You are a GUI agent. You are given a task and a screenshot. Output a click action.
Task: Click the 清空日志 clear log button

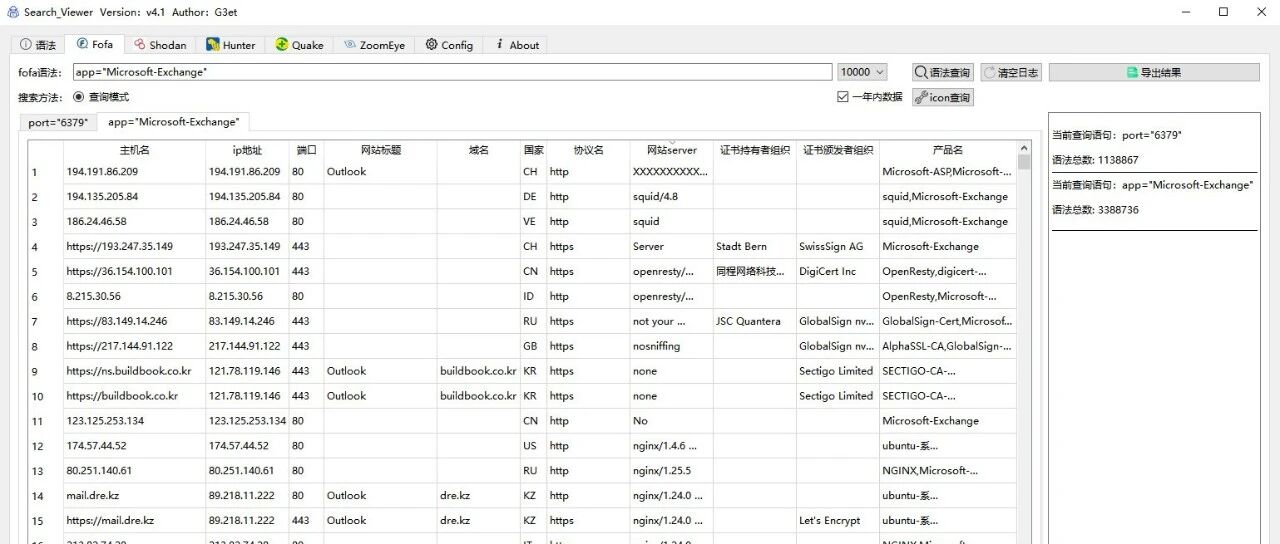click(1011, 72)
